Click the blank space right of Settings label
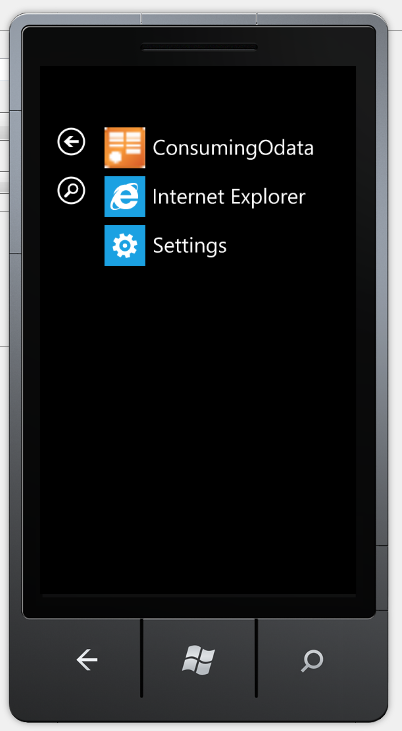402x731 pixels. (289, 246)
